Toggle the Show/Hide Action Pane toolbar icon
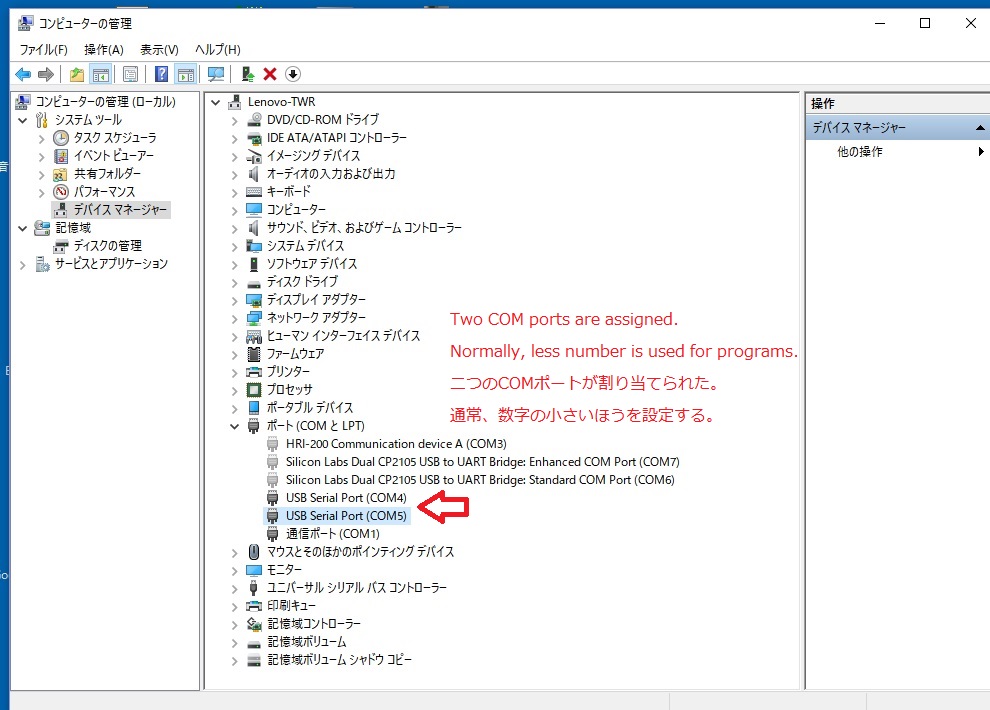This screenshot has width=990, height=710. click(x=186, y=74)
